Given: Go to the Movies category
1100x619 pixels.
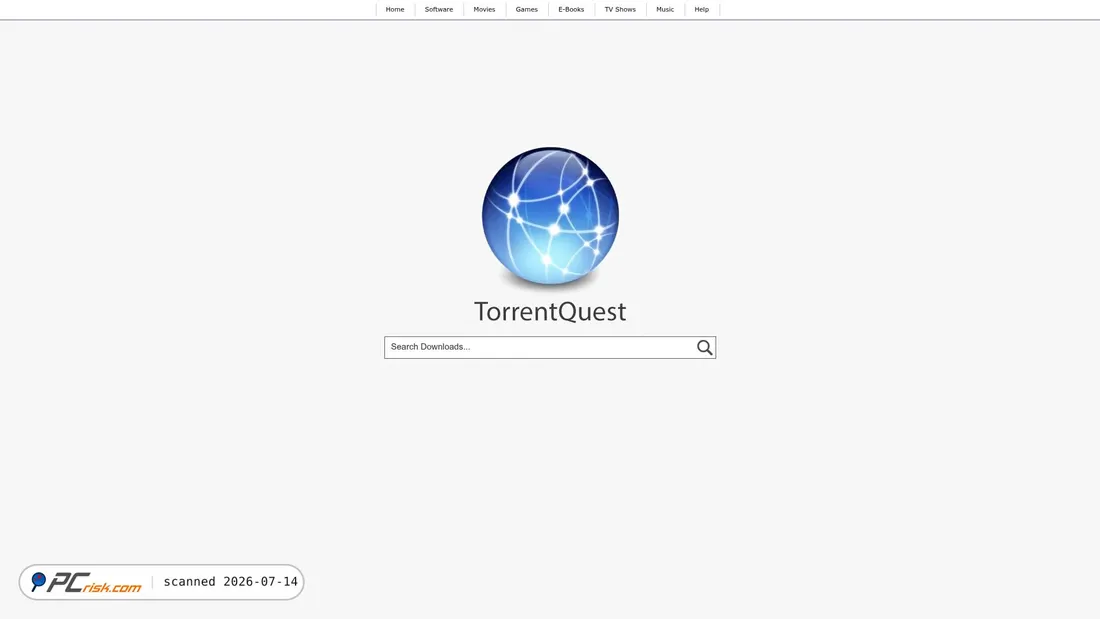Looking at the screenshot, I should (484, 10).
